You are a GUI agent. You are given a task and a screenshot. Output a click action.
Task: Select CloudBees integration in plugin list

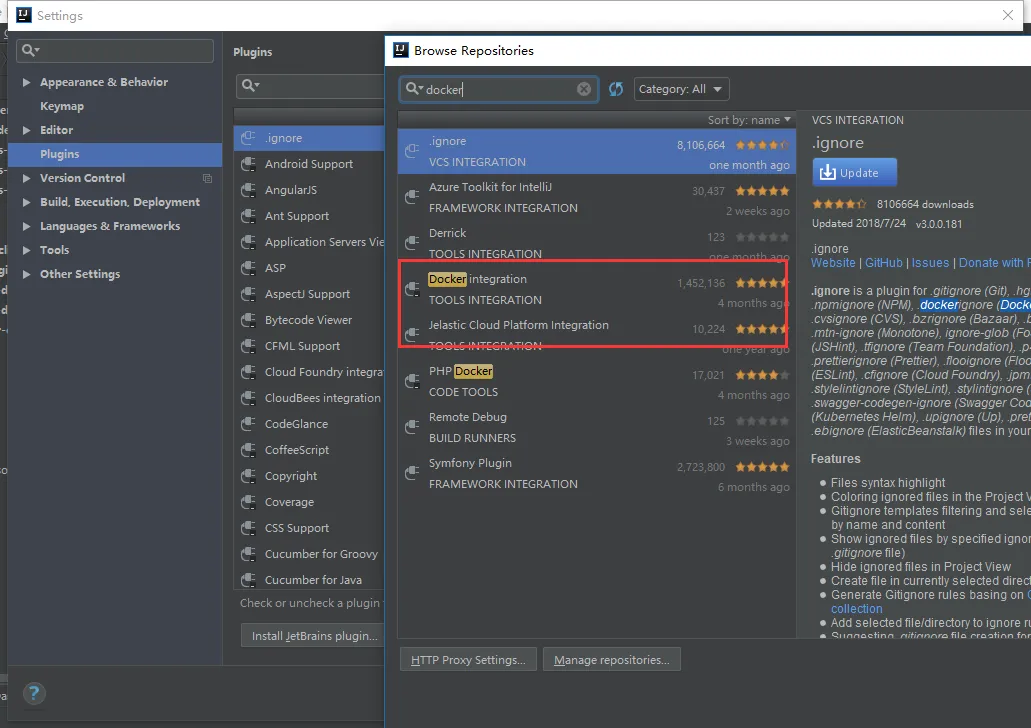point(309,398)
